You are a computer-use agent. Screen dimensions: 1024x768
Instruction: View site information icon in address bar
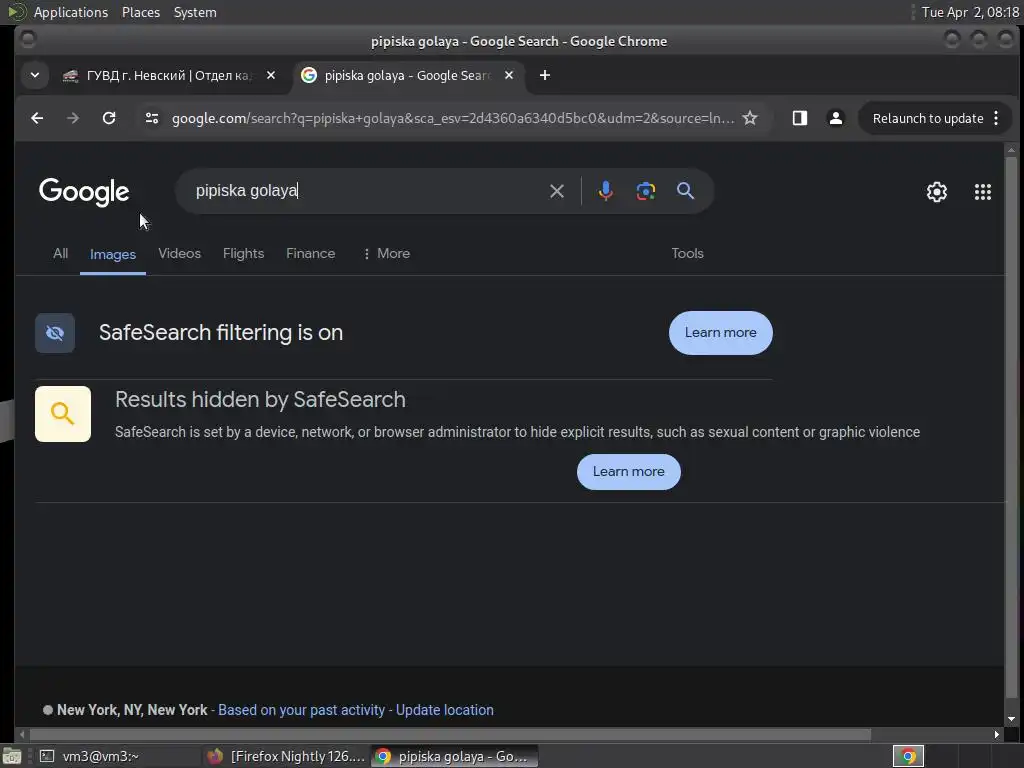pyautogui.click(x=152, y=118)
